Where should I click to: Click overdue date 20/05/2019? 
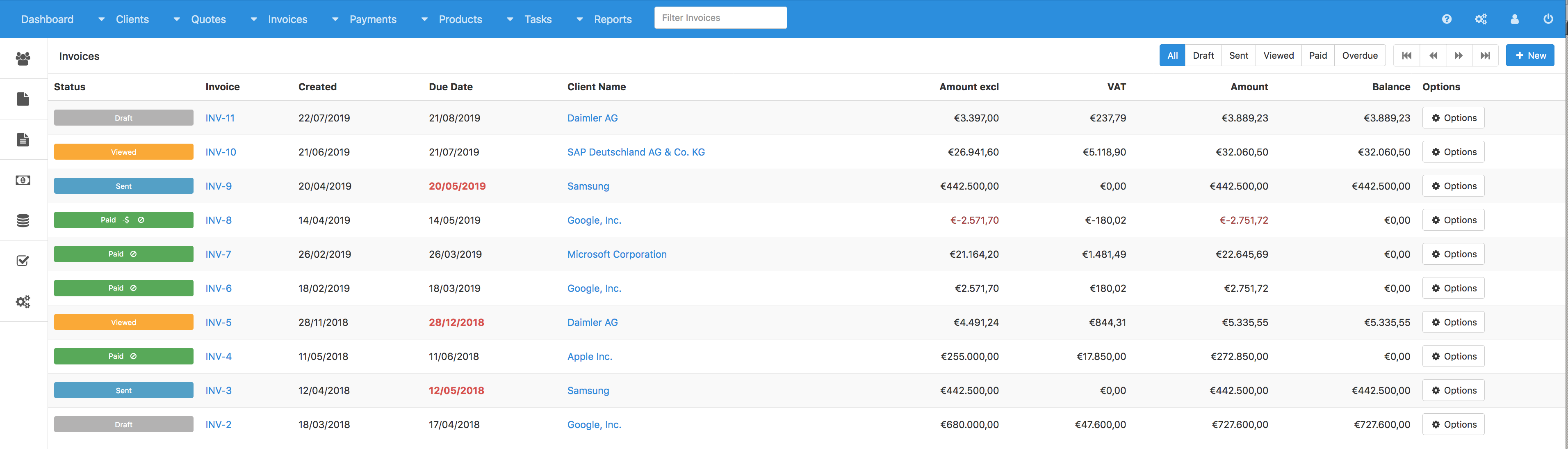(x=457, y=186)
